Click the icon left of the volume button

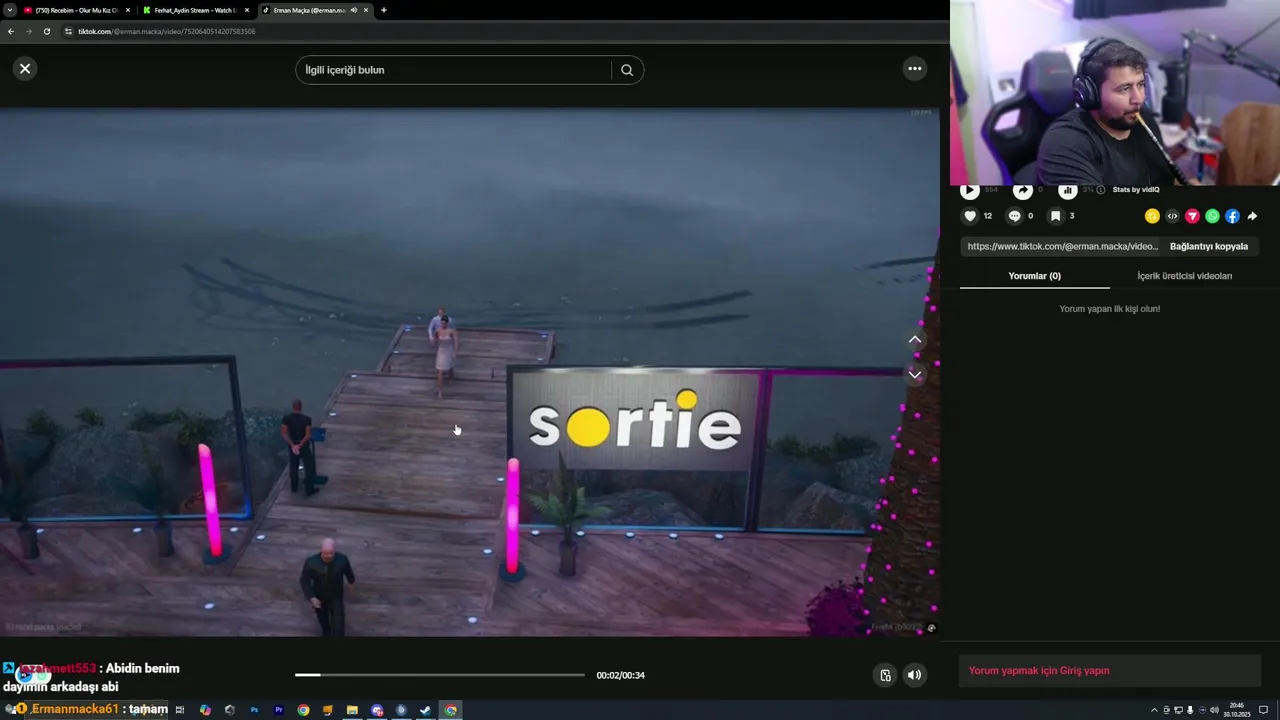point(885,675)
